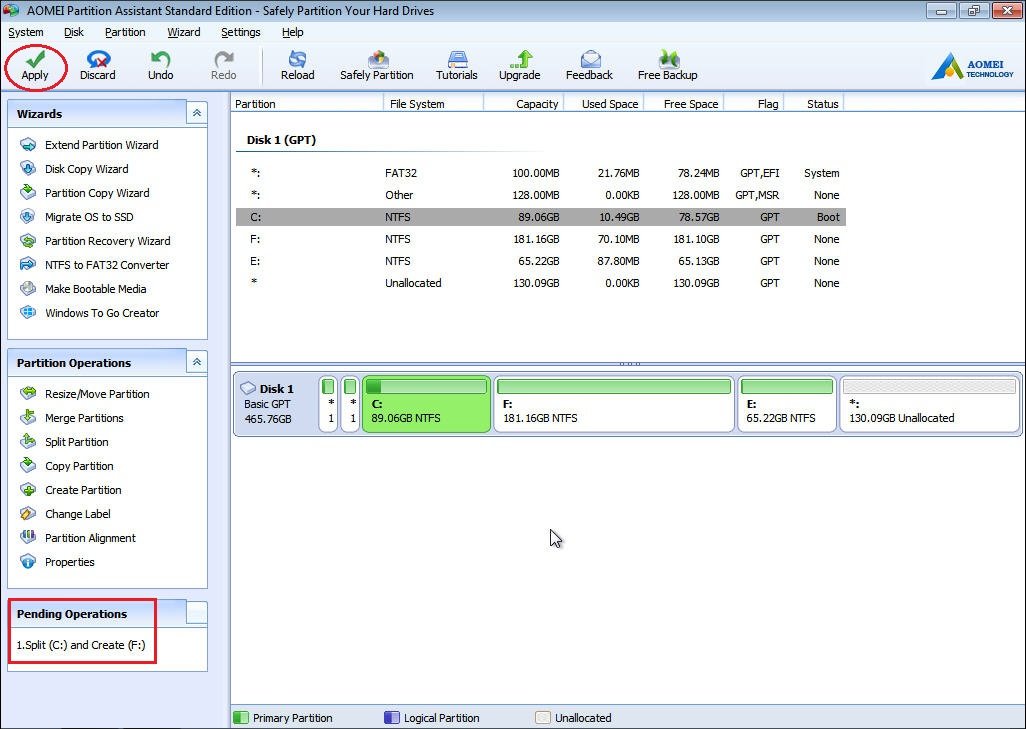Click the Undo arrow icon
This screenshot has width=1026, height=729.
coord(160,60)
